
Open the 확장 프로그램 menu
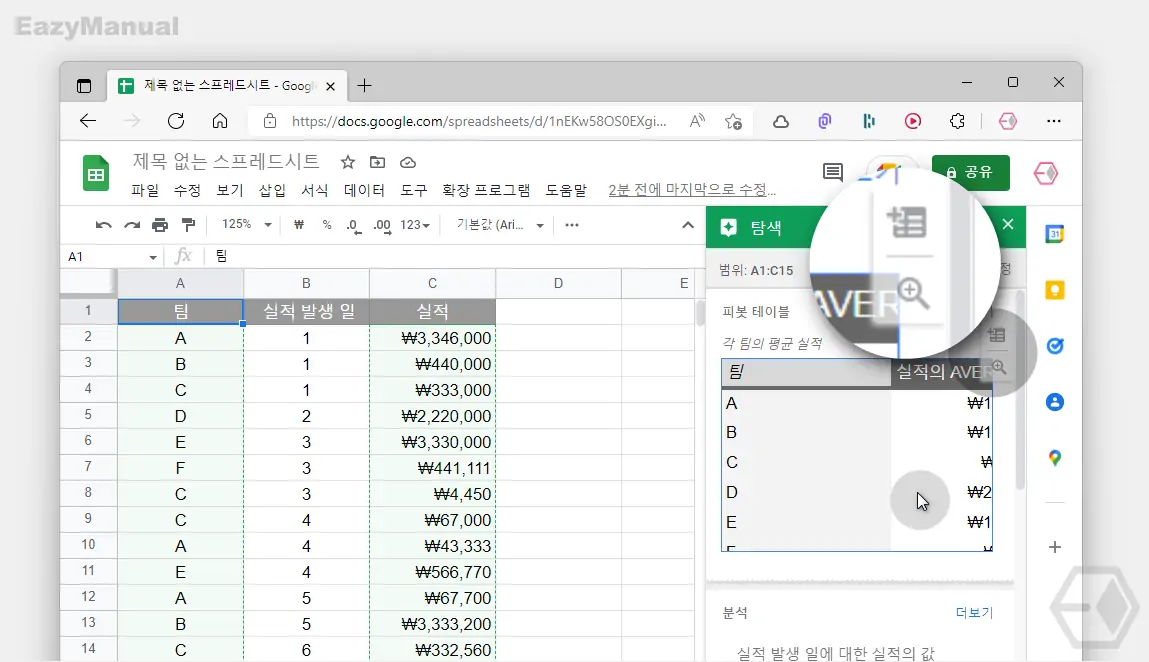pyautogui.click(x=486, y=191)
